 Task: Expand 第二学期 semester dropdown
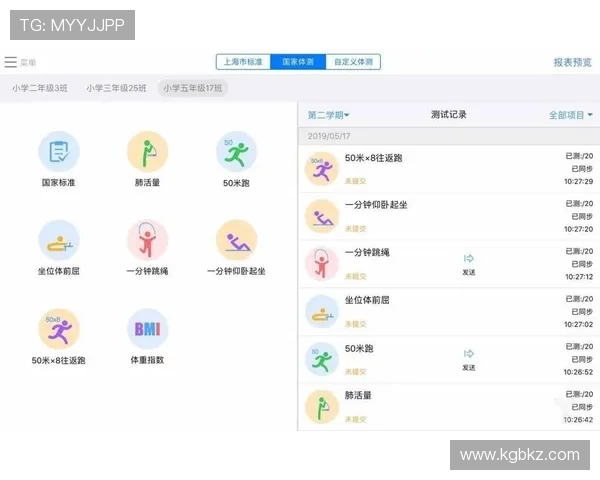328,115
